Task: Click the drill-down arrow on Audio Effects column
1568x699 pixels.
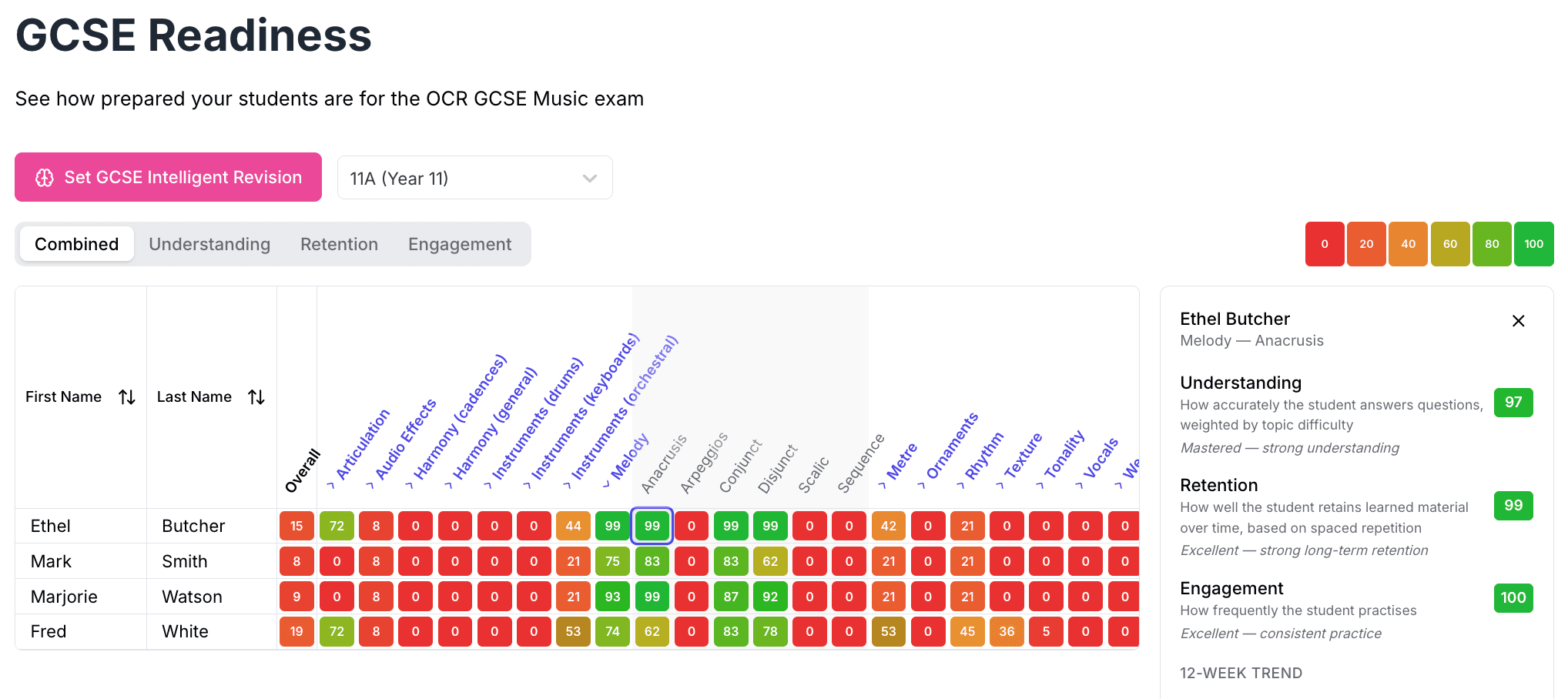Action: click(371, 486)
